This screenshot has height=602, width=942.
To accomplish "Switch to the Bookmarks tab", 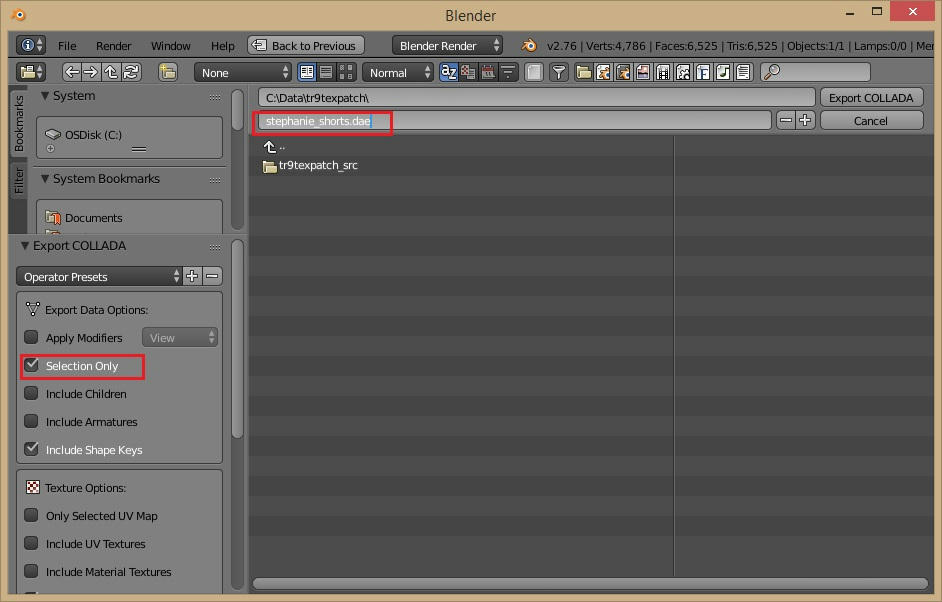I will (19, 123).
